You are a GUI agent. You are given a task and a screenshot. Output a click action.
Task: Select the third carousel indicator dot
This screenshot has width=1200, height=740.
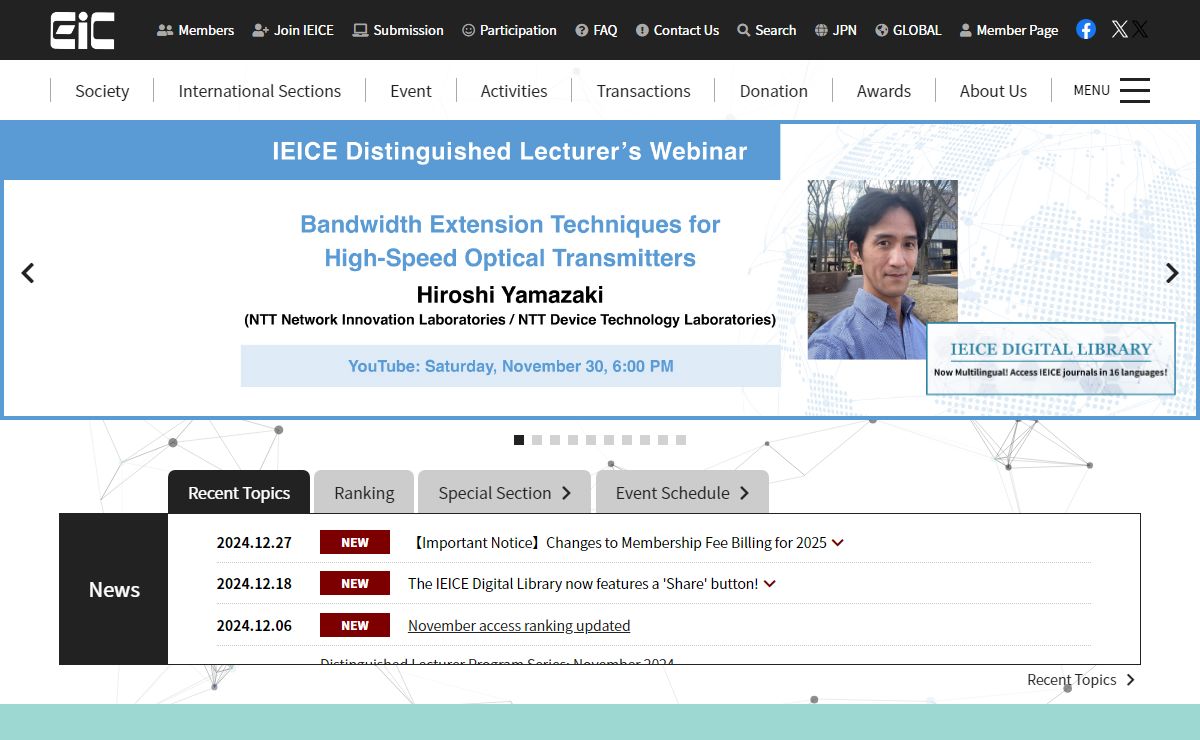click(555, 440)
